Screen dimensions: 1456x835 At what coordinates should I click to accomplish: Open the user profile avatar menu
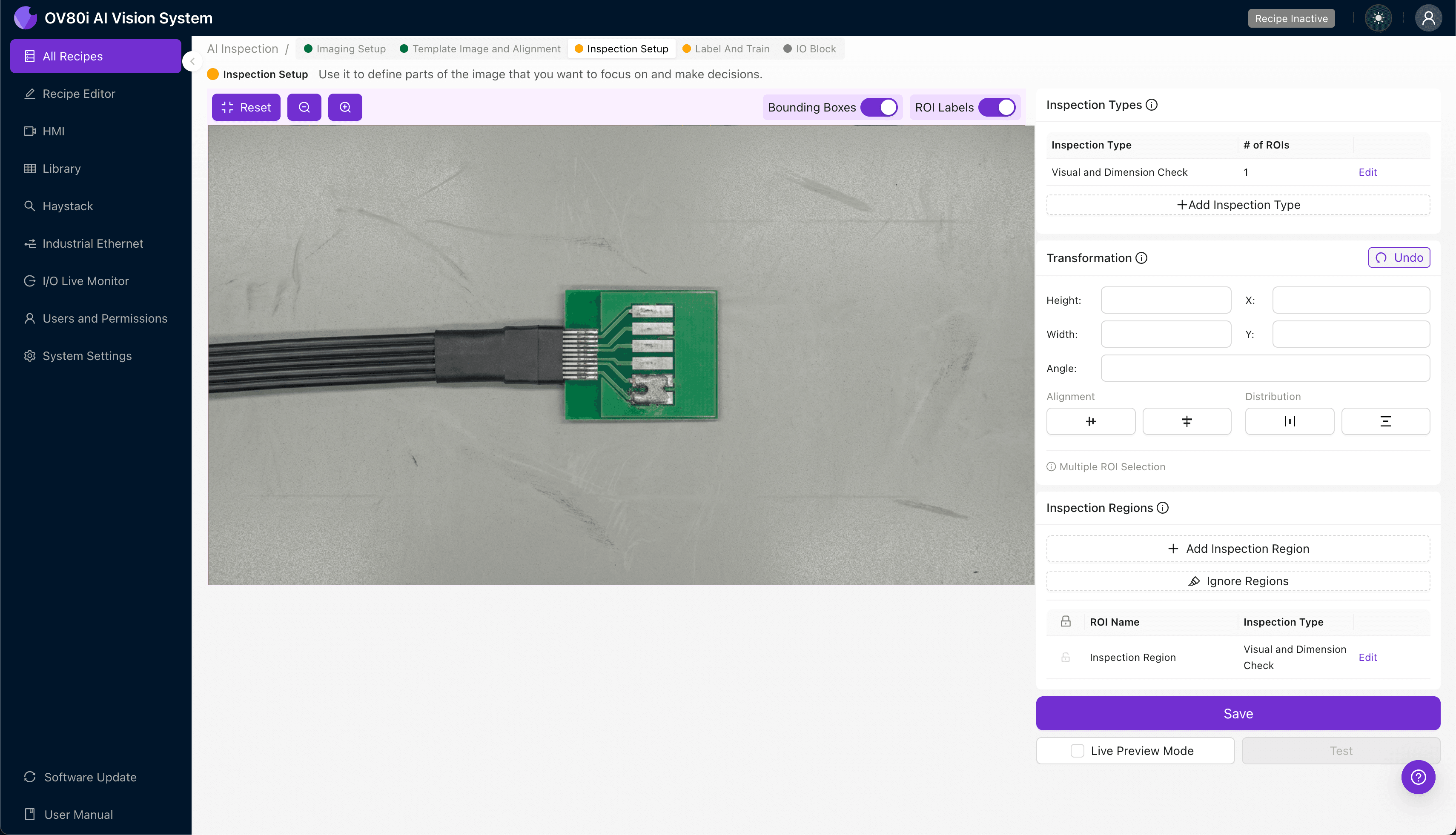tap(1428, 18)
